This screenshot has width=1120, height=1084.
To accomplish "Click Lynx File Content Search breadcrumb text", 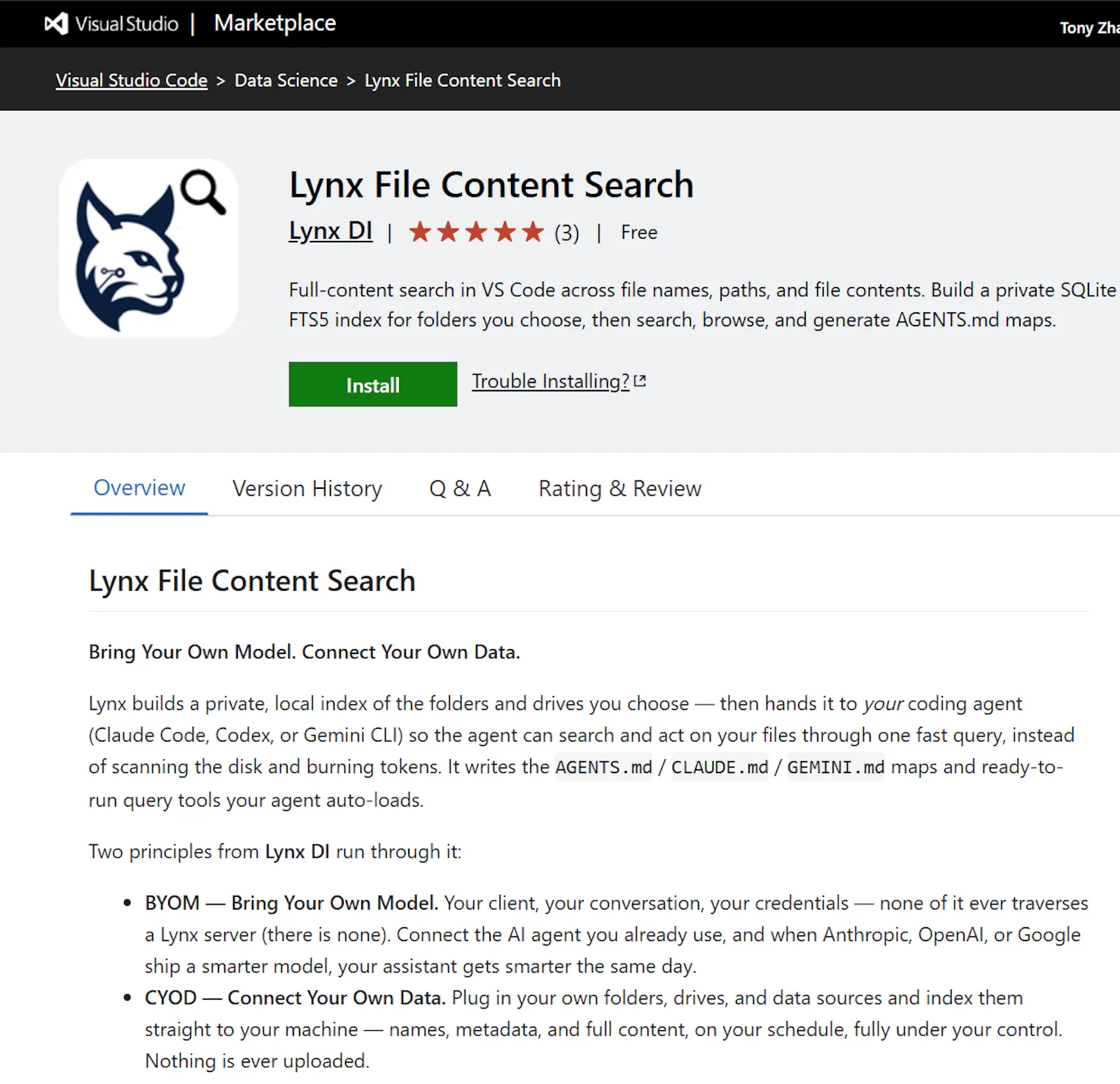I will click(x=463, y=81).
